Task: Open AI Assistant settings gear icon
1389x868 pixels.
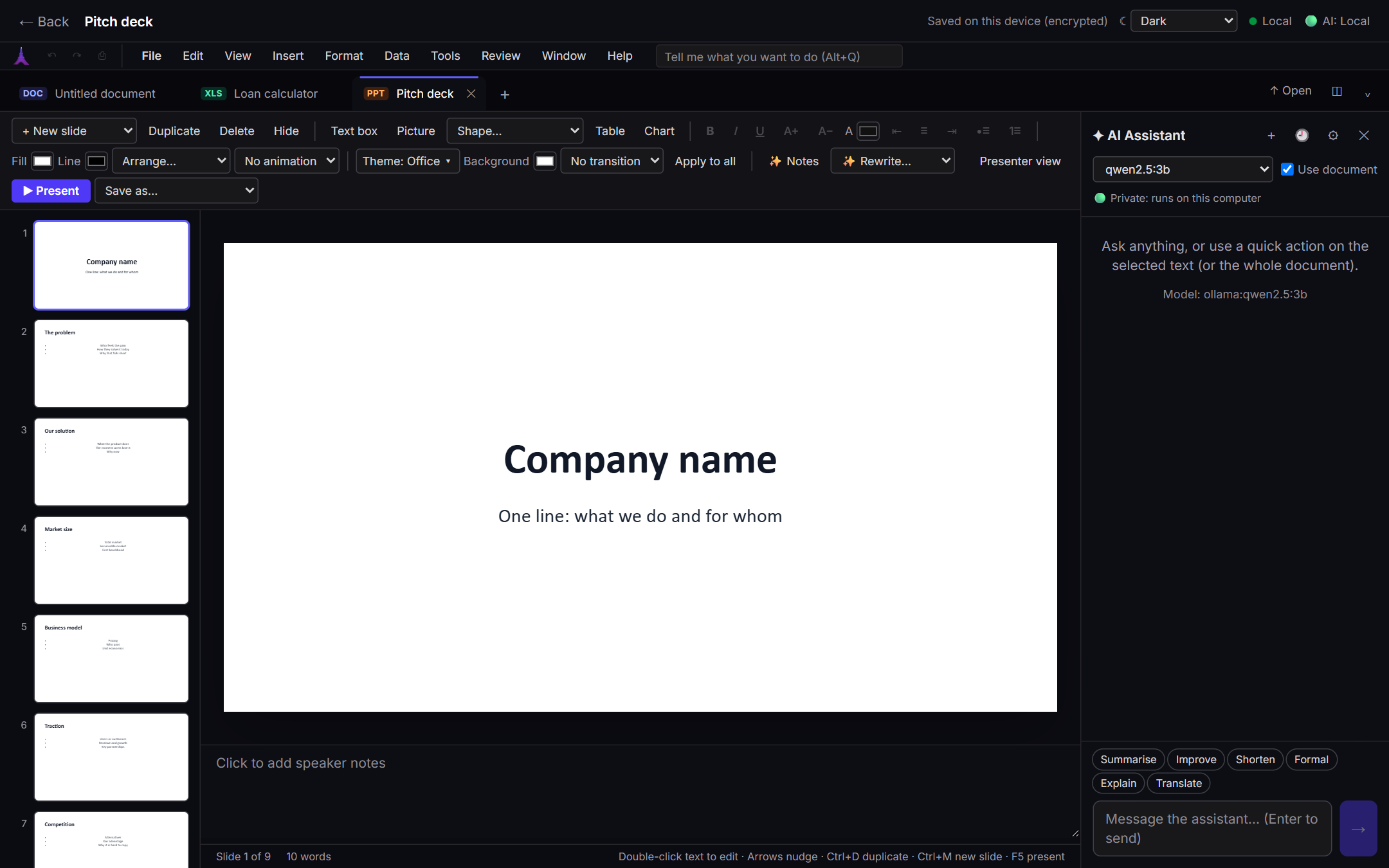Action: pos(1333,136)
